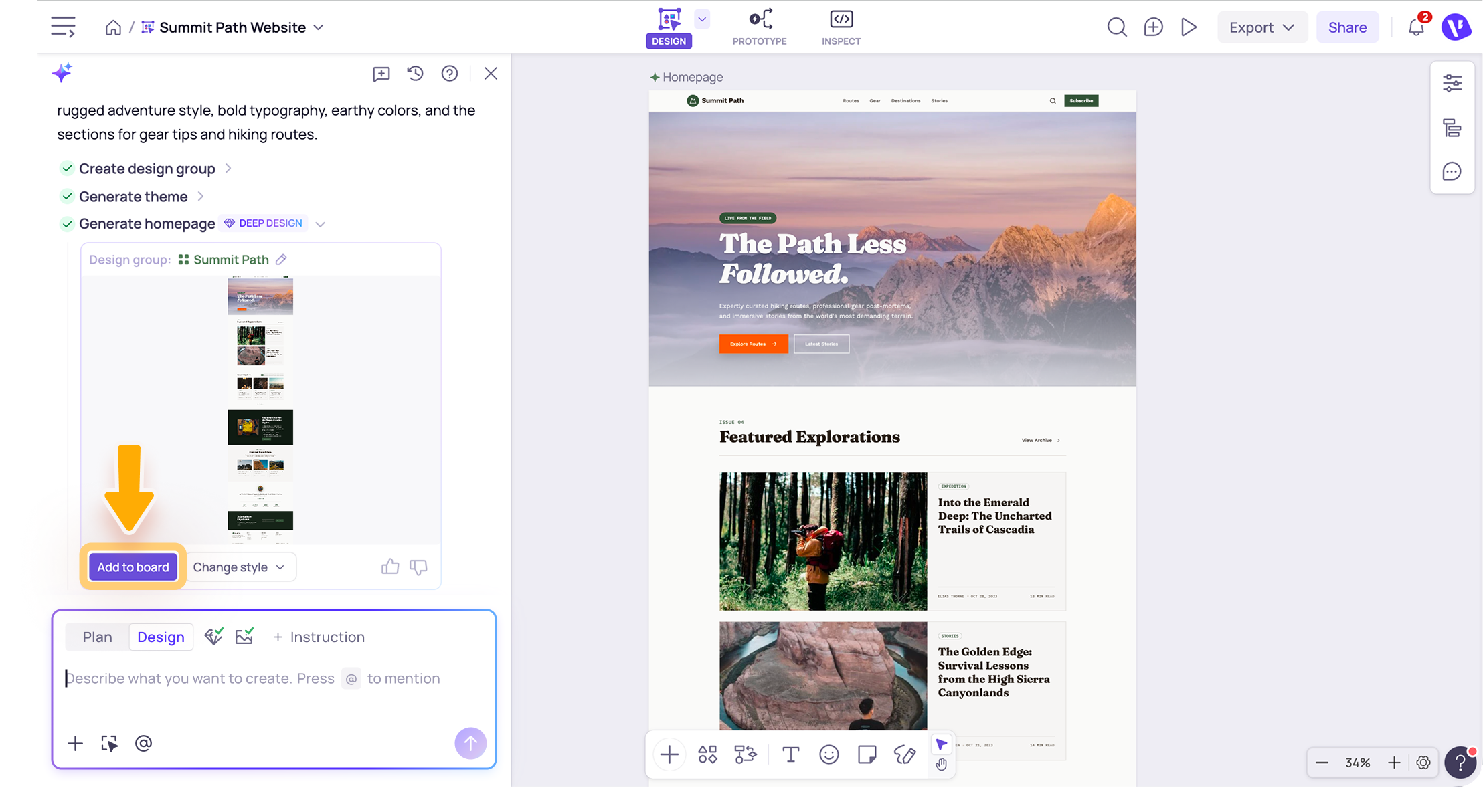This screenshot has width=1483, height=812.
Task: Open the emoji icon picker tool
Action: [x=829, y=754]
